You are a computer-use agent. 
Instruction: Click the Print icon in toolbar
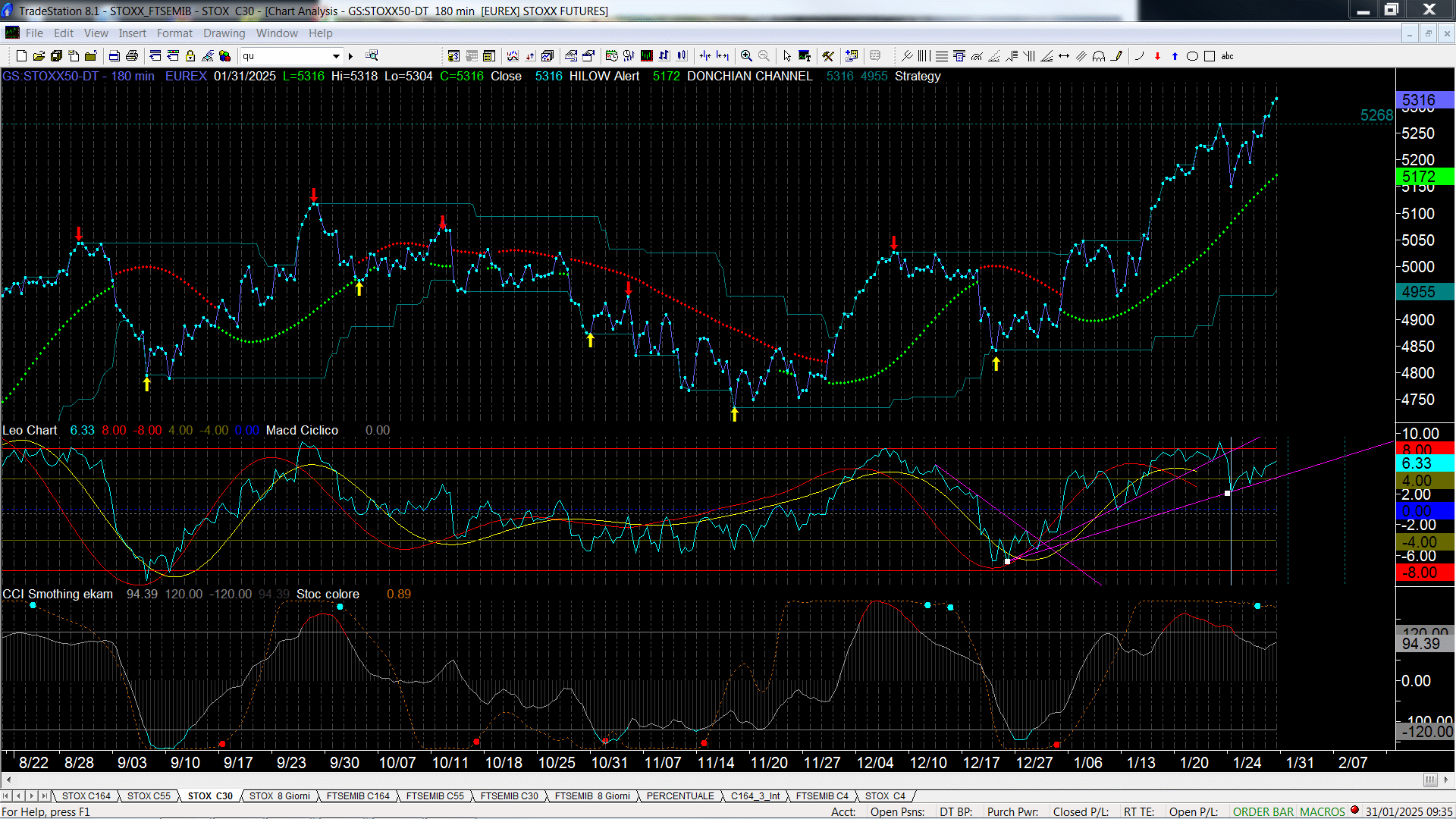click(x=132, y=56)
